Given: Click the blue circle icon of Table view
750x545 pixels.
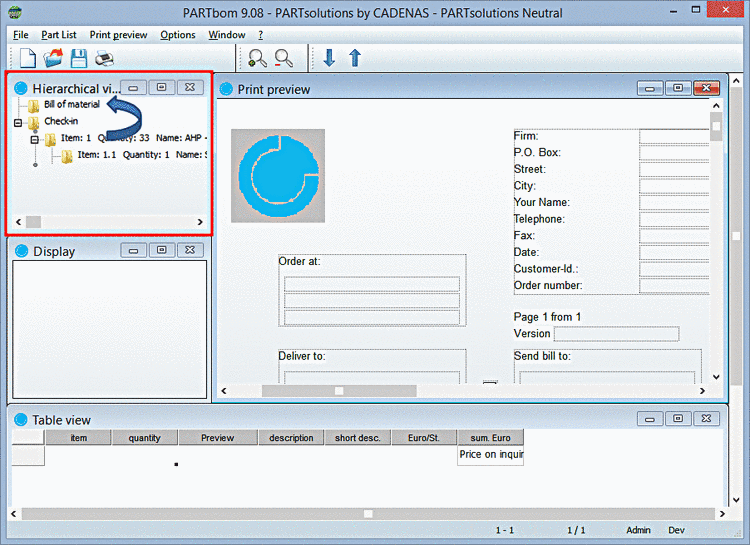Looking at the screenshot, I should tap(21, 420).
